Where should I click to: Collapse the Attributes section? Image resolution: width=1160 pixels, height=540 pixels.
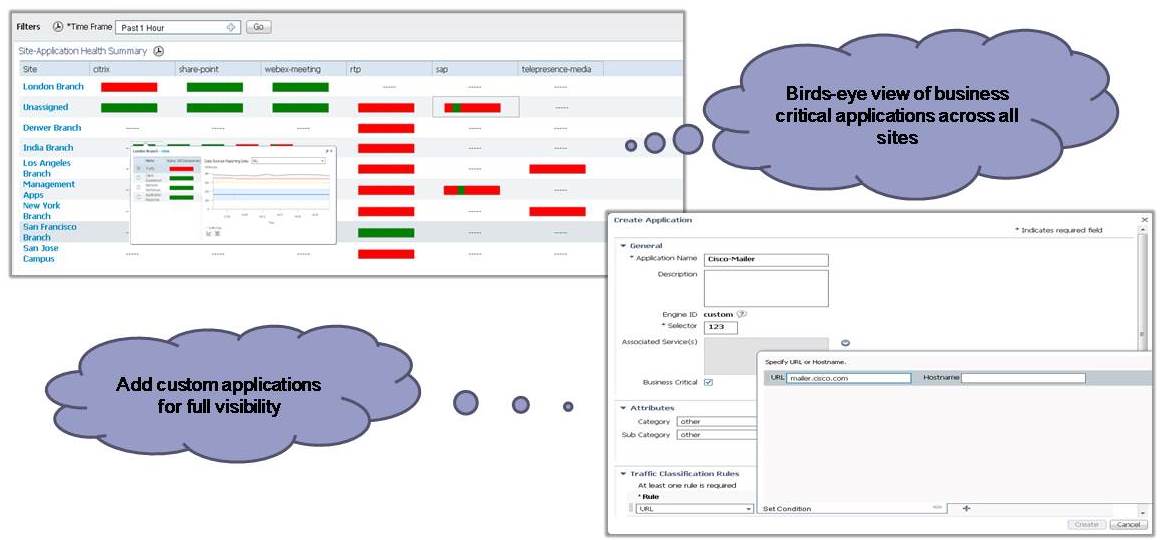[x=624, y=408]
